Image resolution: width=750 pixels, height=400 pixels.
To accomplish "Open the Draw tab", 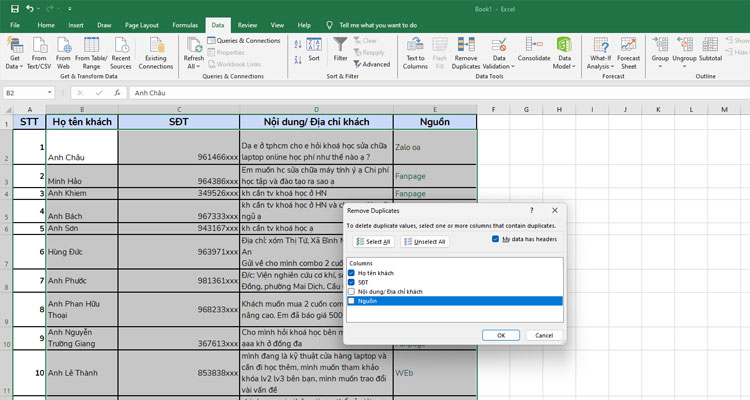I will pos(104,25).
